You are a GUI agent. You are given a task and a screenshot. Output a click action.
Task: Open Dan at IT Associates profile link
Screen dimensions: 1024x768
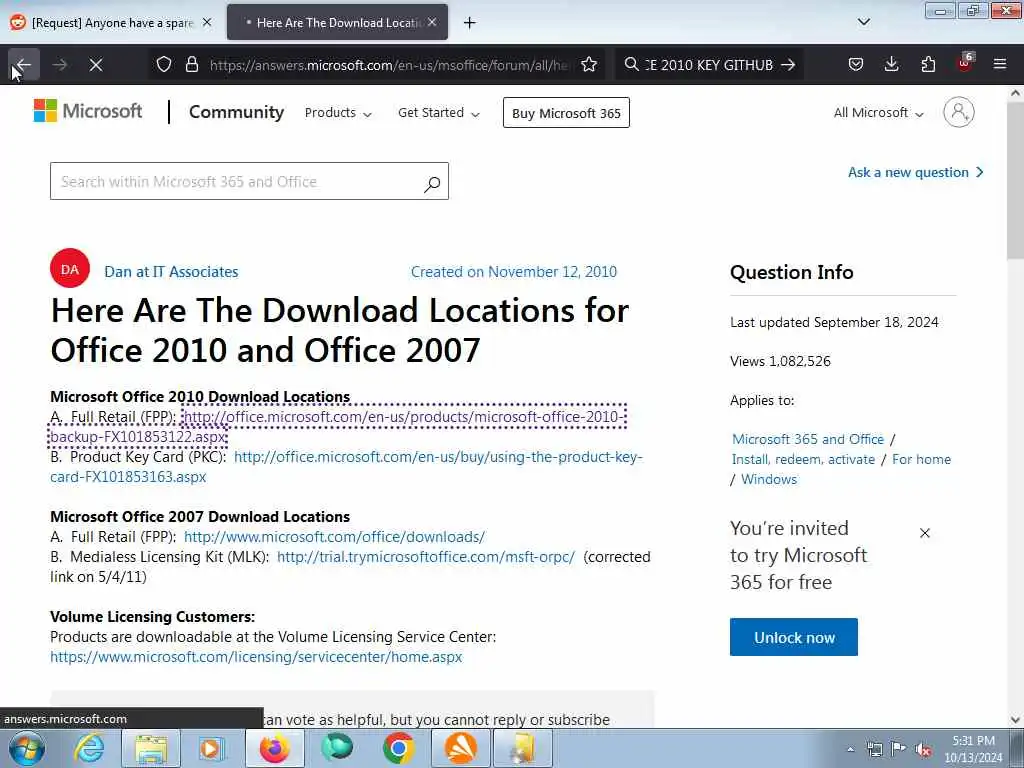click(x=171, y=272)
